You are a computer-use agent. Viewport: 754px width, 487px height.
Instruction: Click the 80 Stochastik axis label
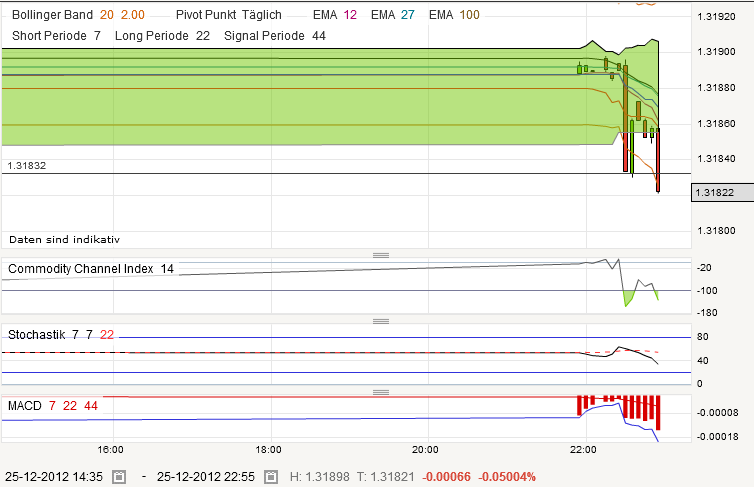(x=703, y=337)
